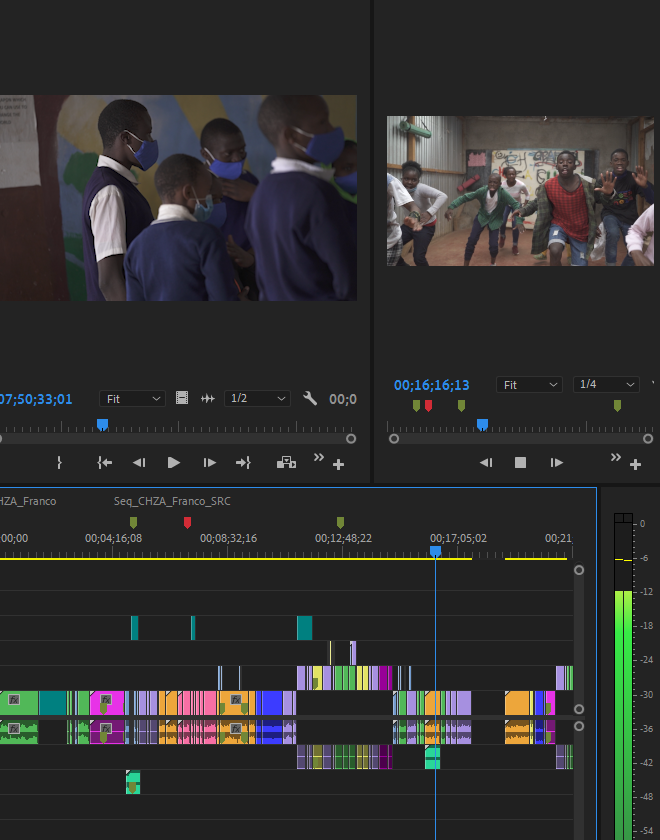
Task: Click first green marker in Program monitor
Action: [416, 406]
